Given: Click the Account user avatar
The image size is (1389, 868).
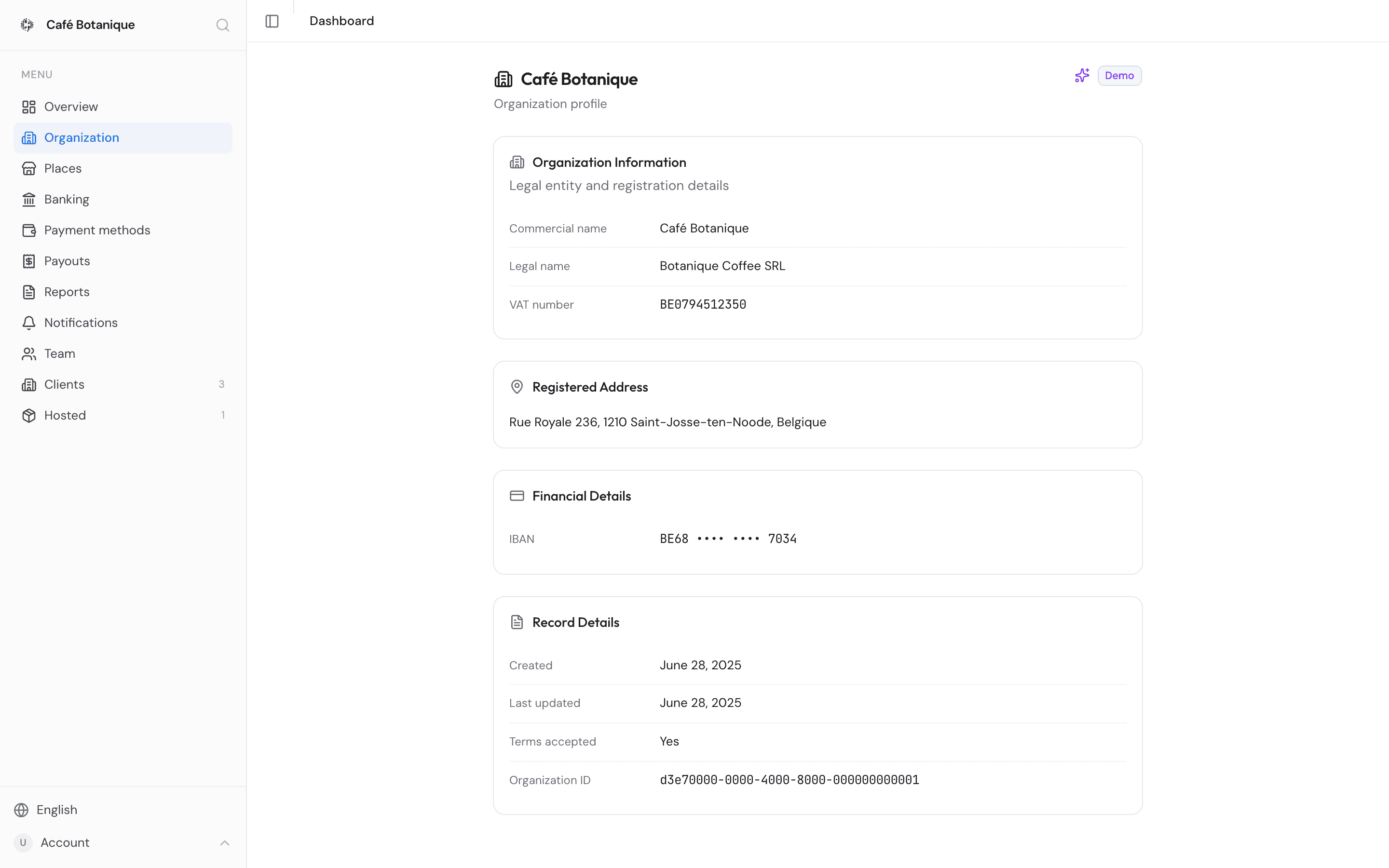Looking at the screenshot, I should tap(23, 843).
